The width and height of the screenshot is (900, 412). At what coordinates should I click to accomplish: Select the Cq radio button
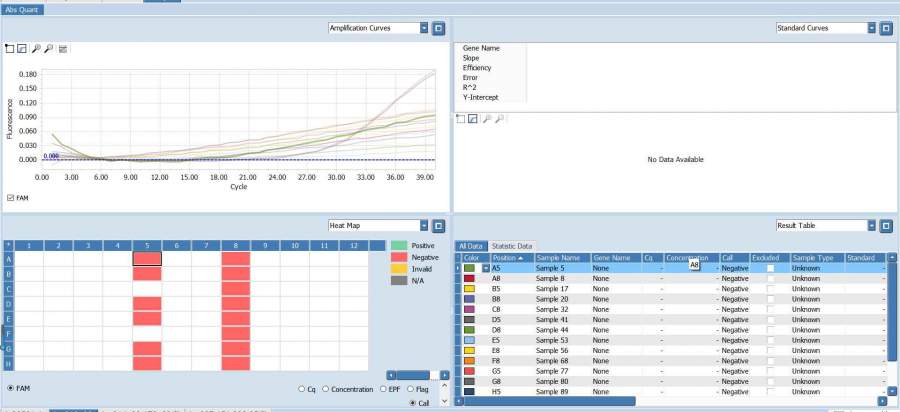(300, 389)
